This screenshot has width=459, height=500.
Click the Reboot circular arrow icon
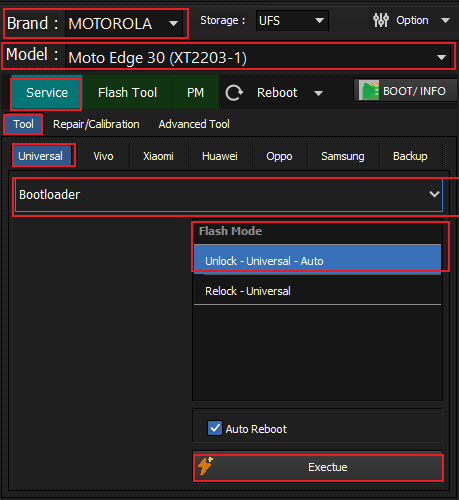coord(234,93)
